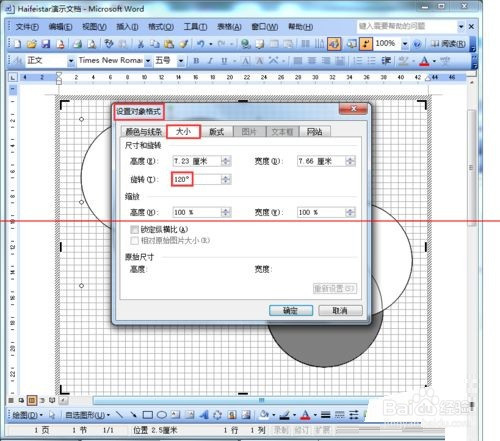500x441 pixels.
Task: Open the 表格(A) Table menu
Action: (x=229, y=27)
